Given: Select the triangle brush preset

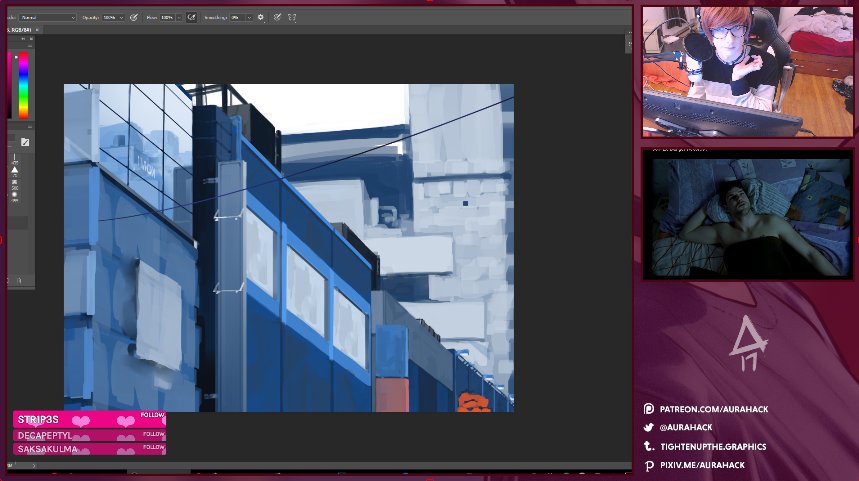Looking at the screenshot, I should 14,170.
